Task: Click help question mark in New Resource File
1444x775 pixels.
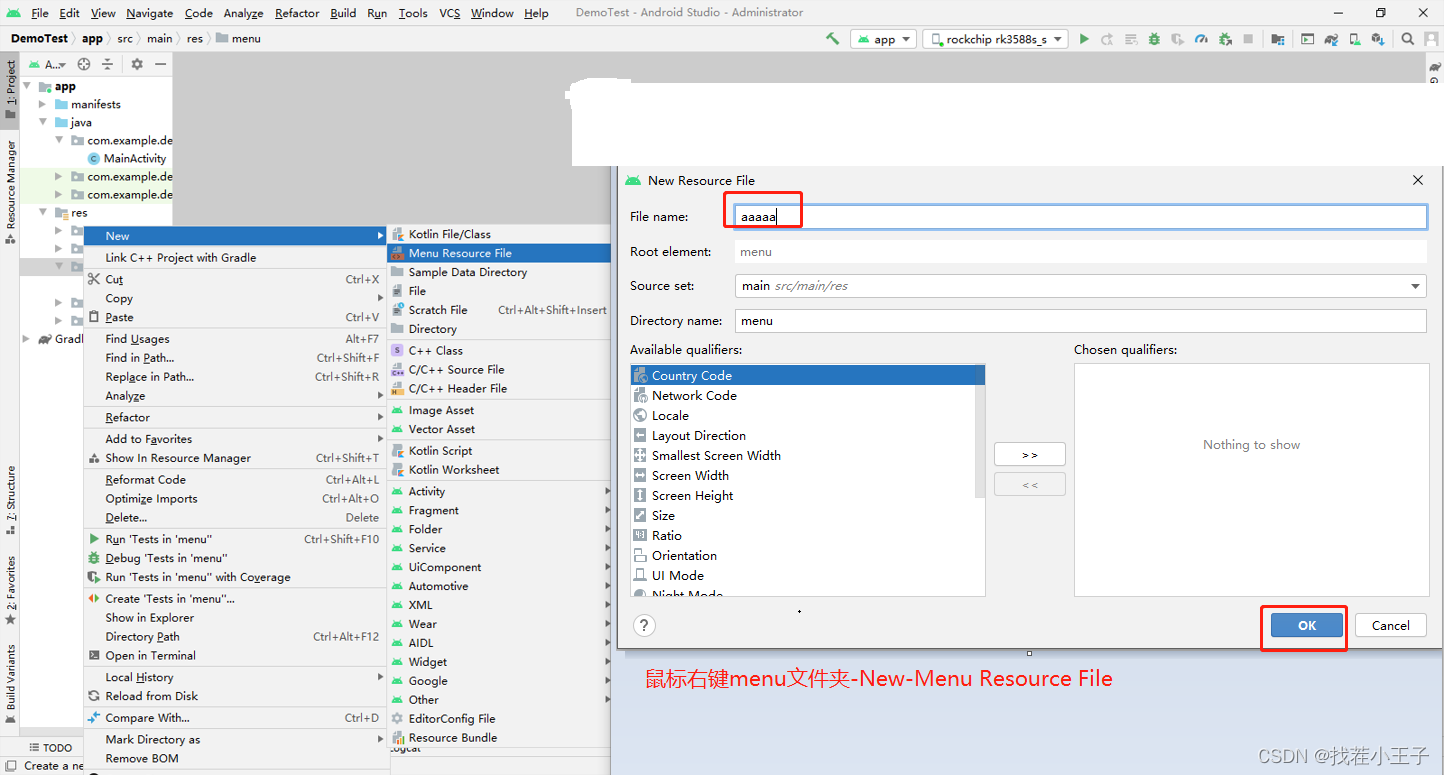Action: click(645, 626)
